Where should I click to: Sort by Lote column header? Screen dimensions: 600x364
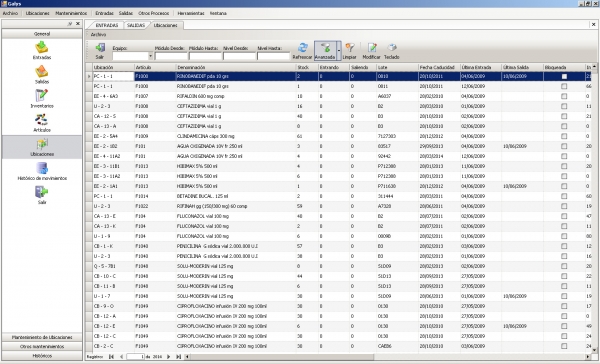pos(397,67)
